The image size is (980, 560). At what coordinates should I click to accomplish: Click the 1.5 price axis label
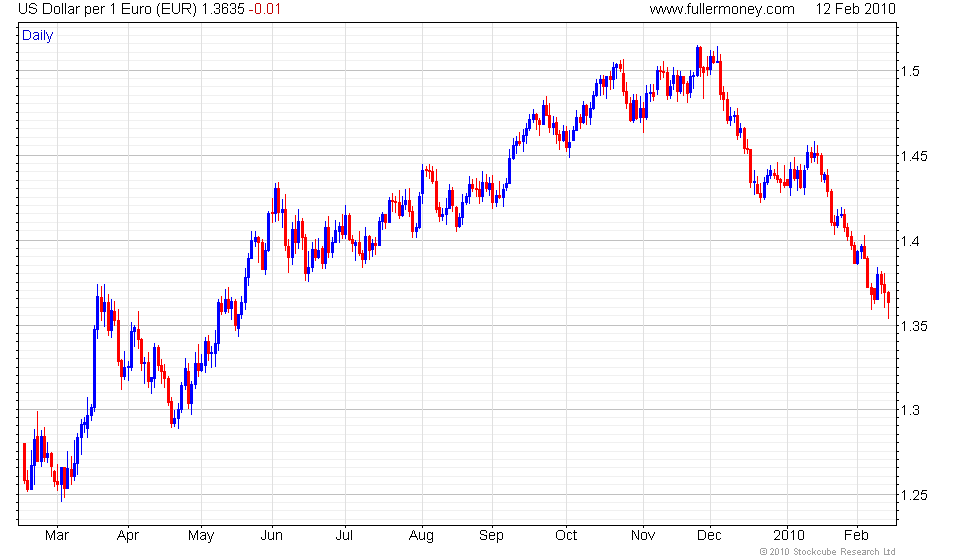click(910, 71)
